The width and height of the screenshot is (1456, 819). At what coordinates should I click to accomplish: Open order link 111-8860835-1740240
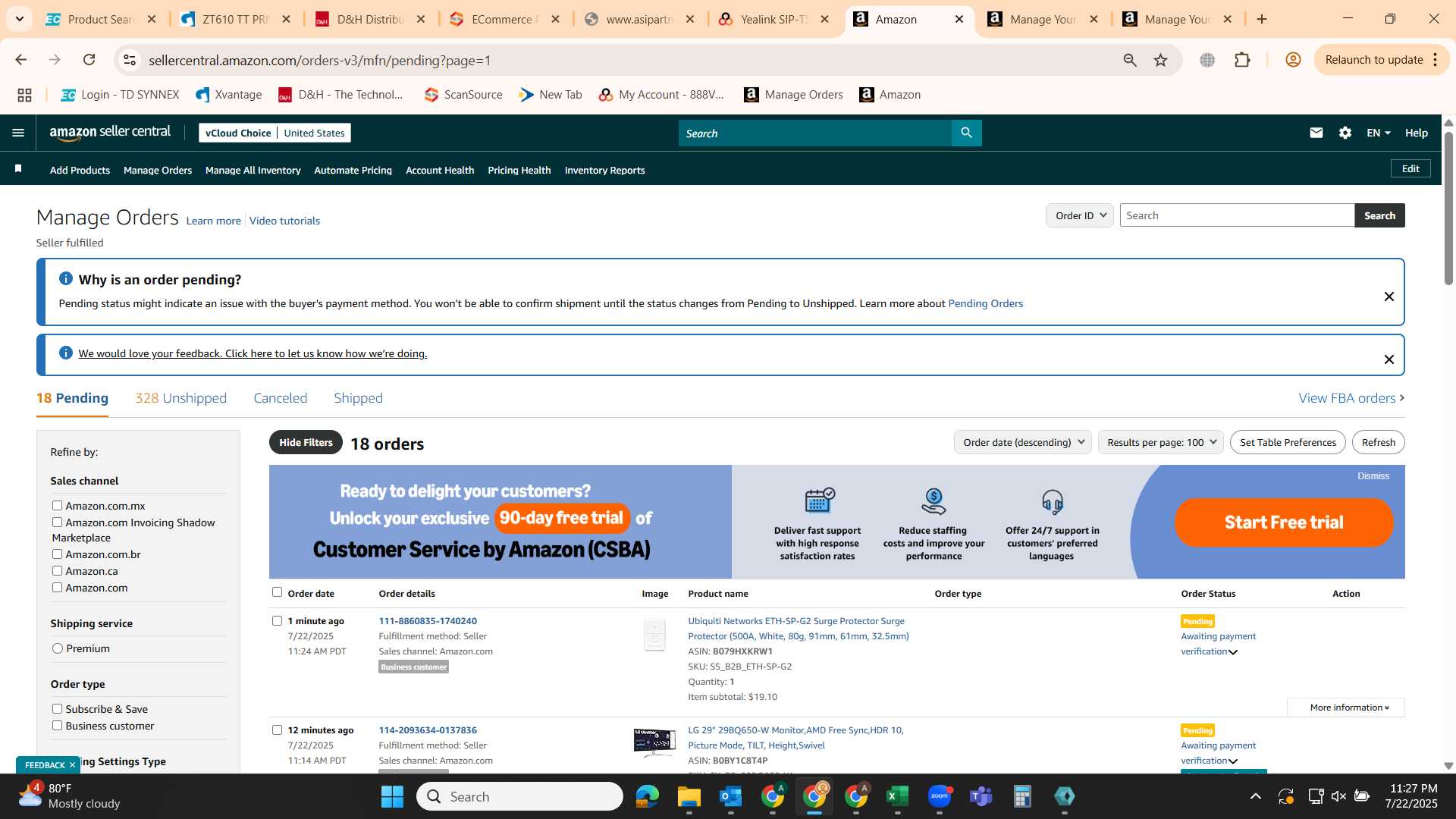[x=428, y=620]
